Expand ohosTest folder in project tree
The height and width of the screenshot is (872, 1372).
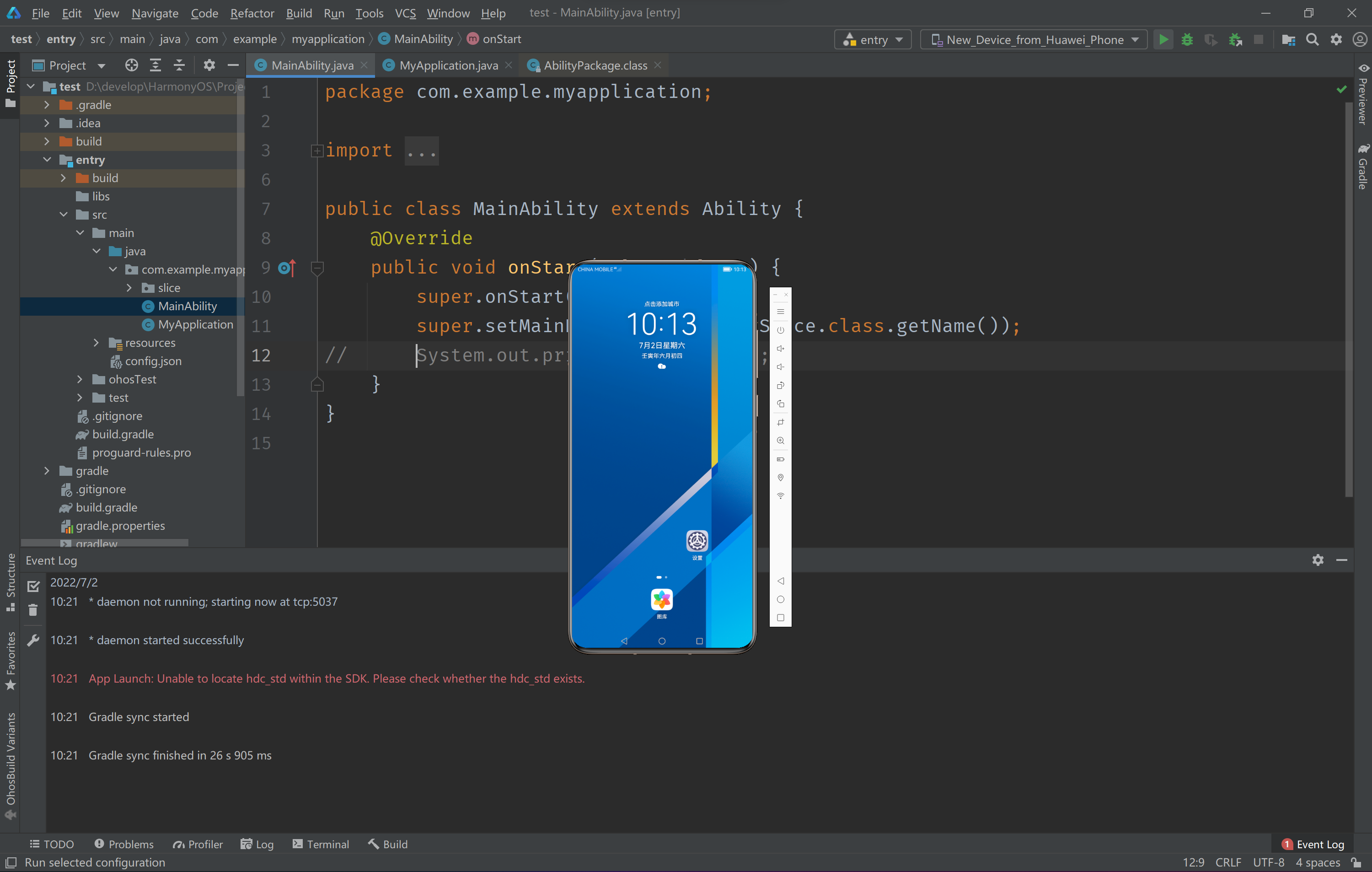click(x=80, y=379)
